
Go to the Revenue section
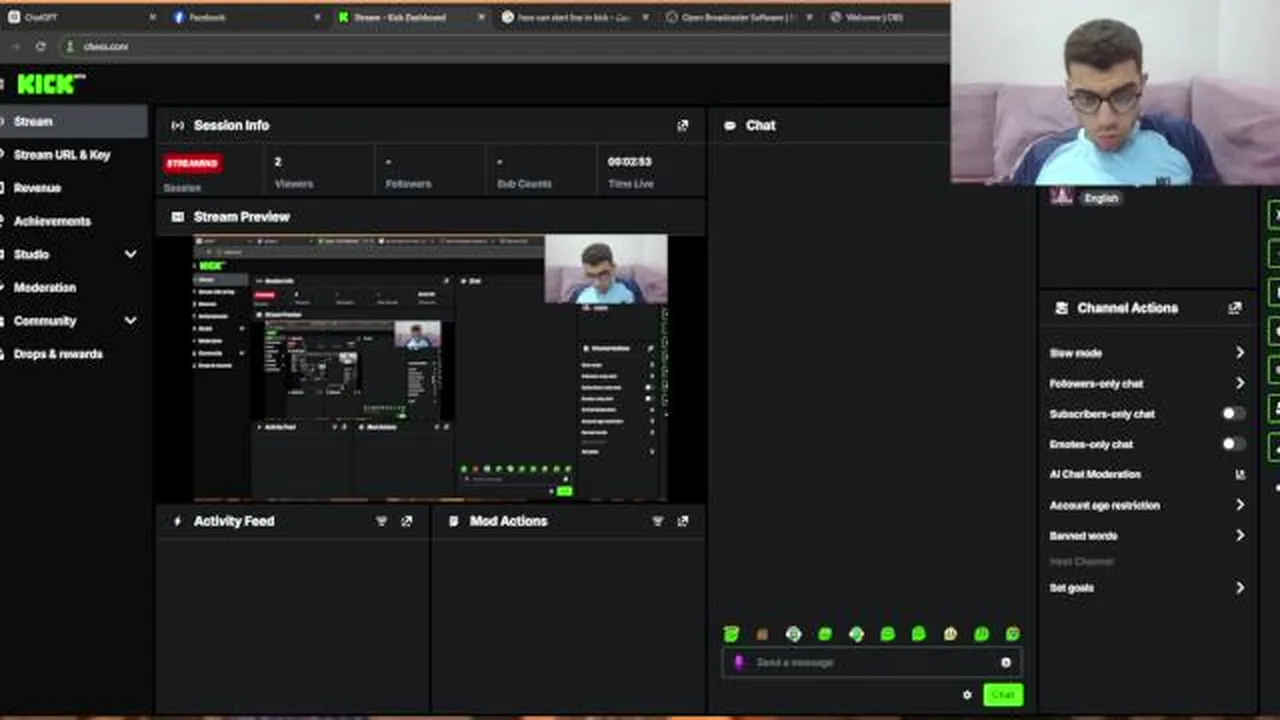point(37,188)
